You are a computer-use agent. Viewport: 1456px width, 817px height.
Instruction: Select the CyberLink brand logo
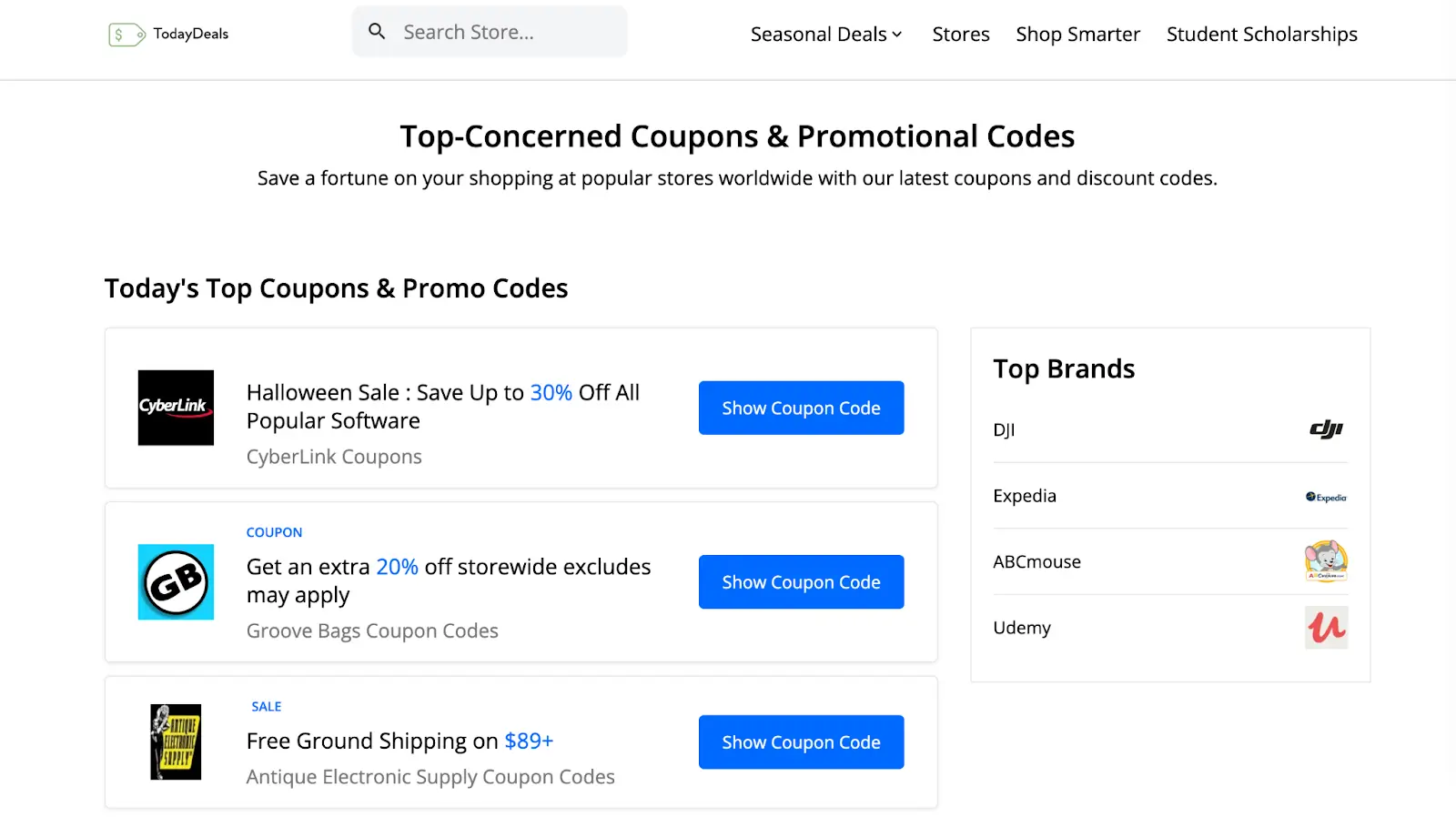click(x=175, y=408)
